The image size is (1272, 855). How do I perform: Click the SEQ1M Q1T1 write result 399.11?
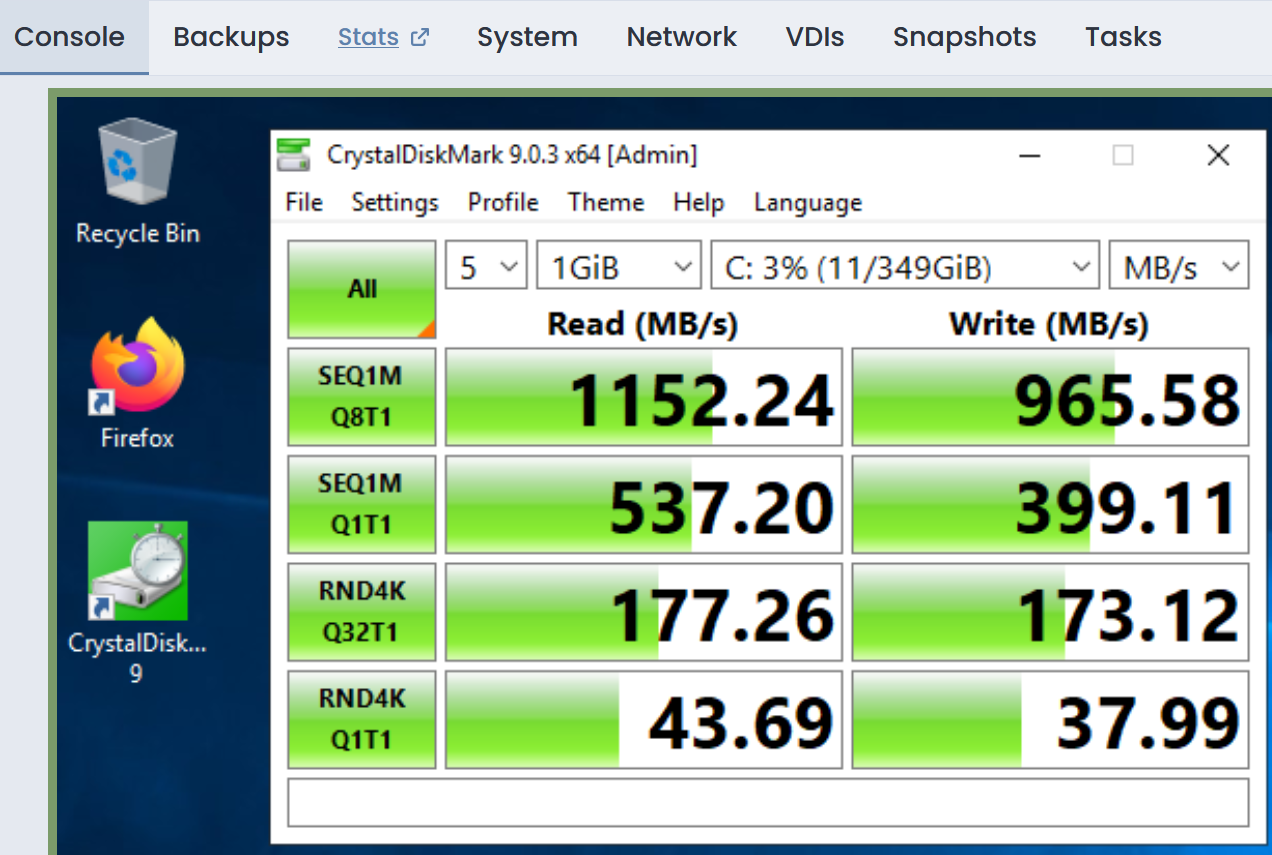click(1050, 505)
